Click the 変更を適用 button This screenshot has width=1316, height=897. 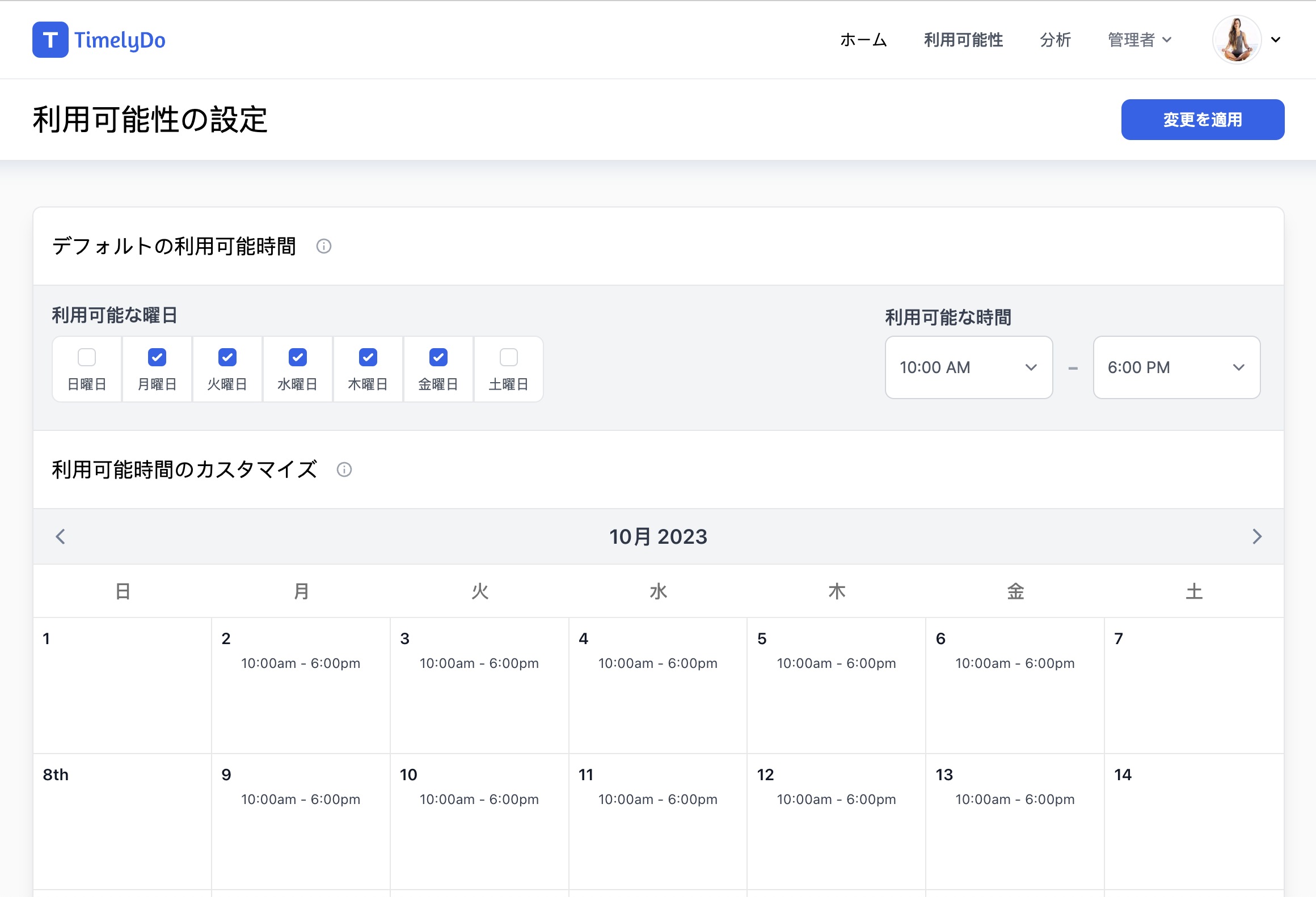(x=1203, y=120)
